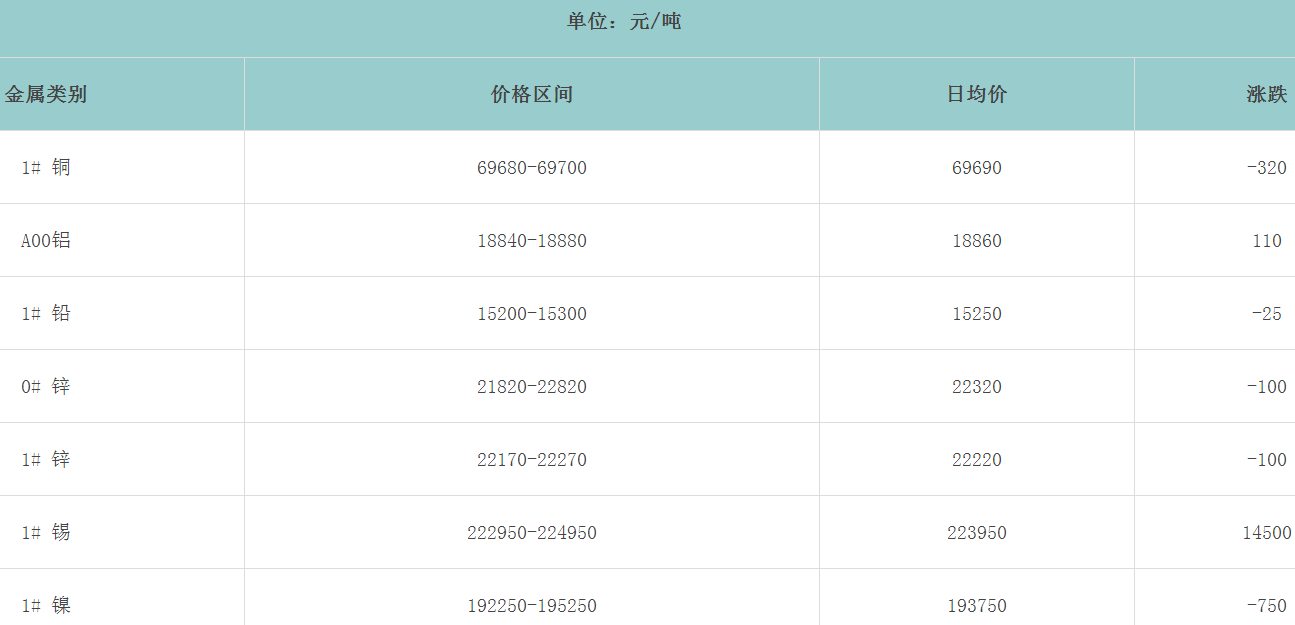Click the price range 18840-18880
The height and width of the screenshot is (625, 1295).
click(531, 241)
